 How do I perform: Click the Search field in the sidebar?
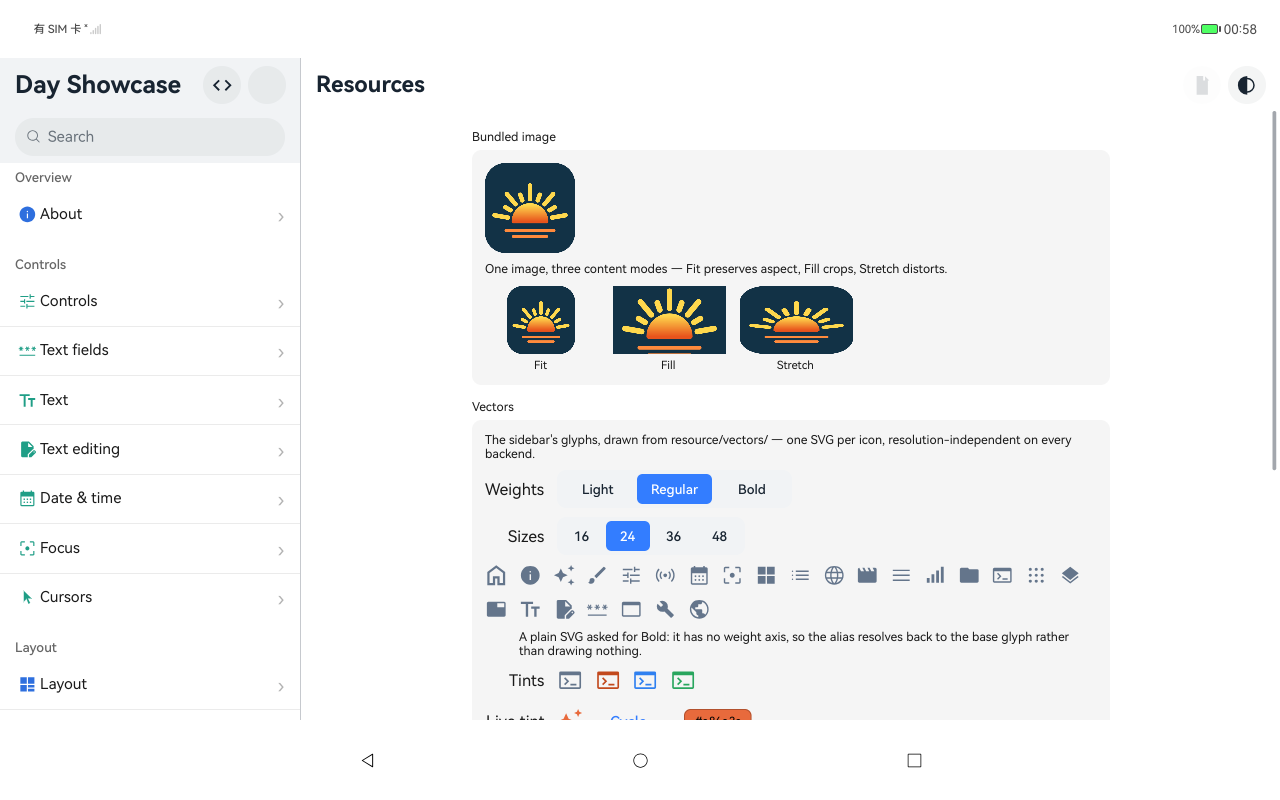point(150,137)
